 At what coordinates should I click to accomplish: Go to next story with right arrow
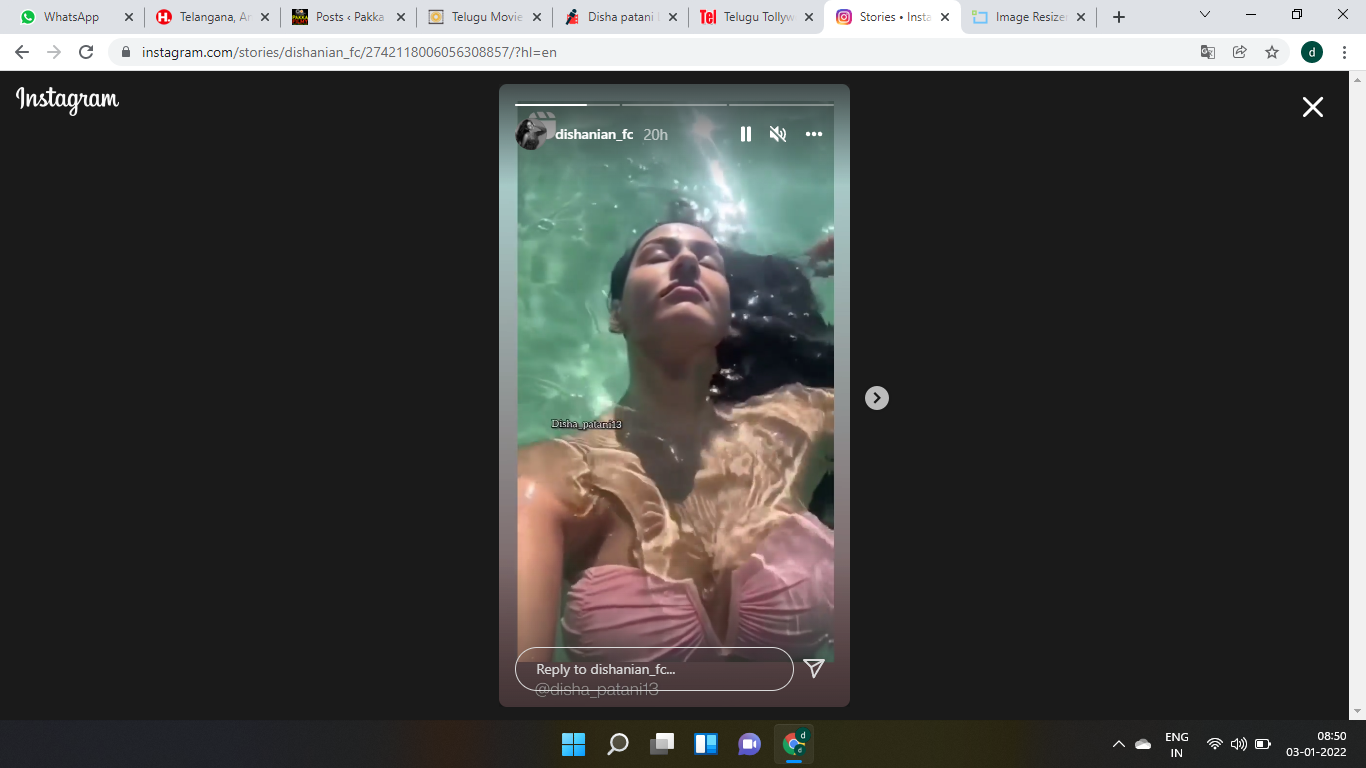[876, 398]
